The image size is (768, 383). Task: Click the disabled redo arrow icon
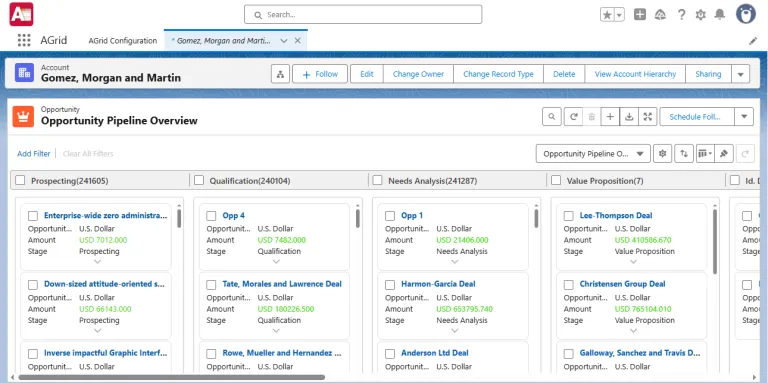(745, 154)
